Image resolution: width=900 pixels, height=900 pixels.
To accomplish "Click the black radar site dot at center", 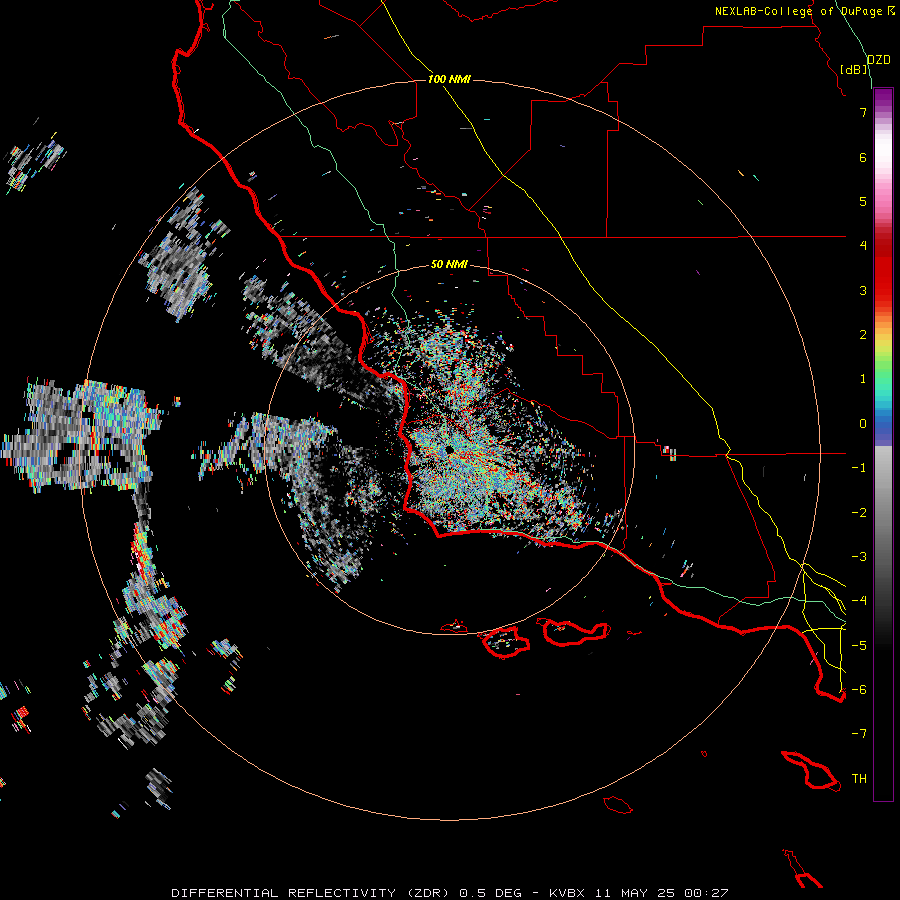I will coord(449,449).
